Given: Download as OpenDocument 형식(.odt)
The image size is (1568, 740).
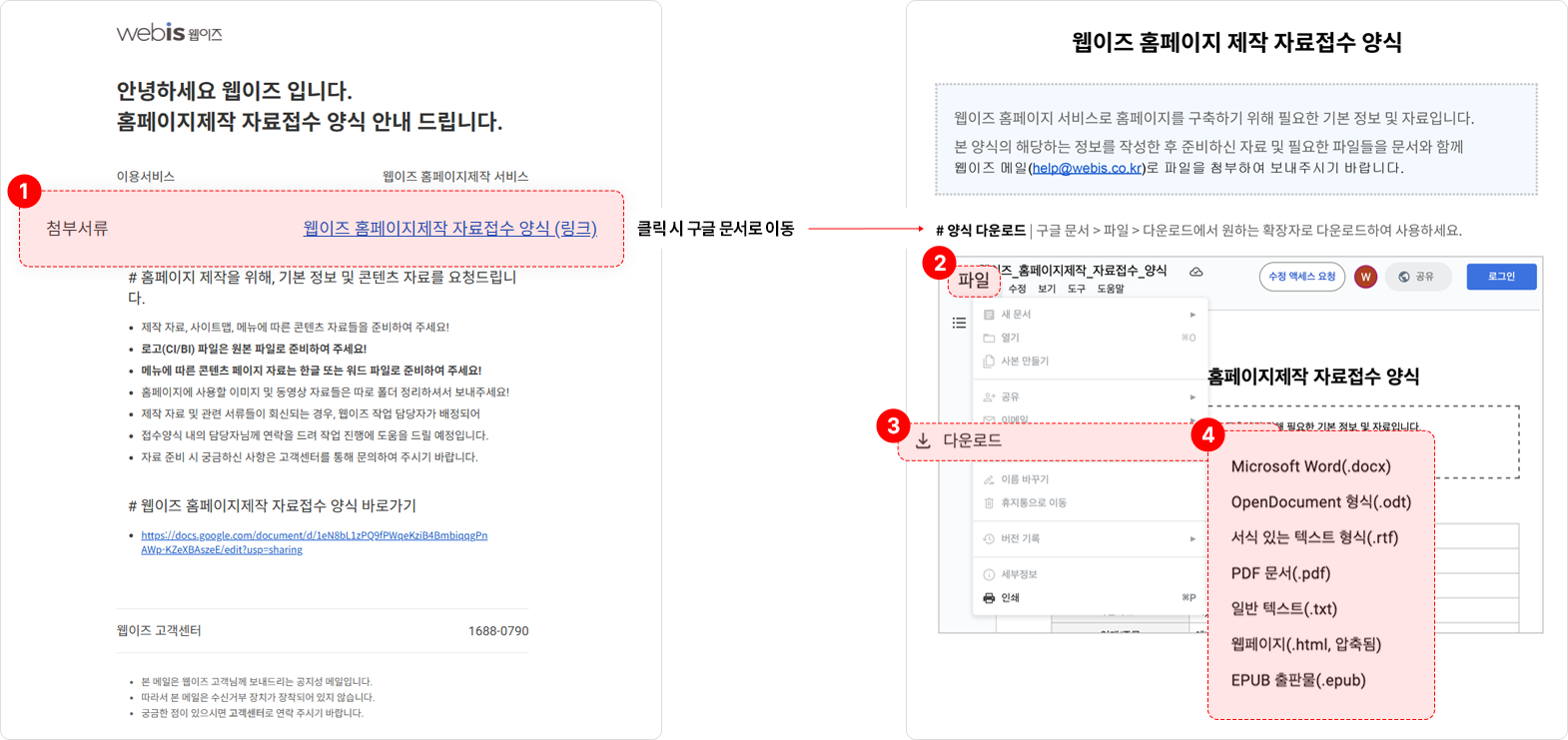Looking at the screenshot, I should (1320, 502).
